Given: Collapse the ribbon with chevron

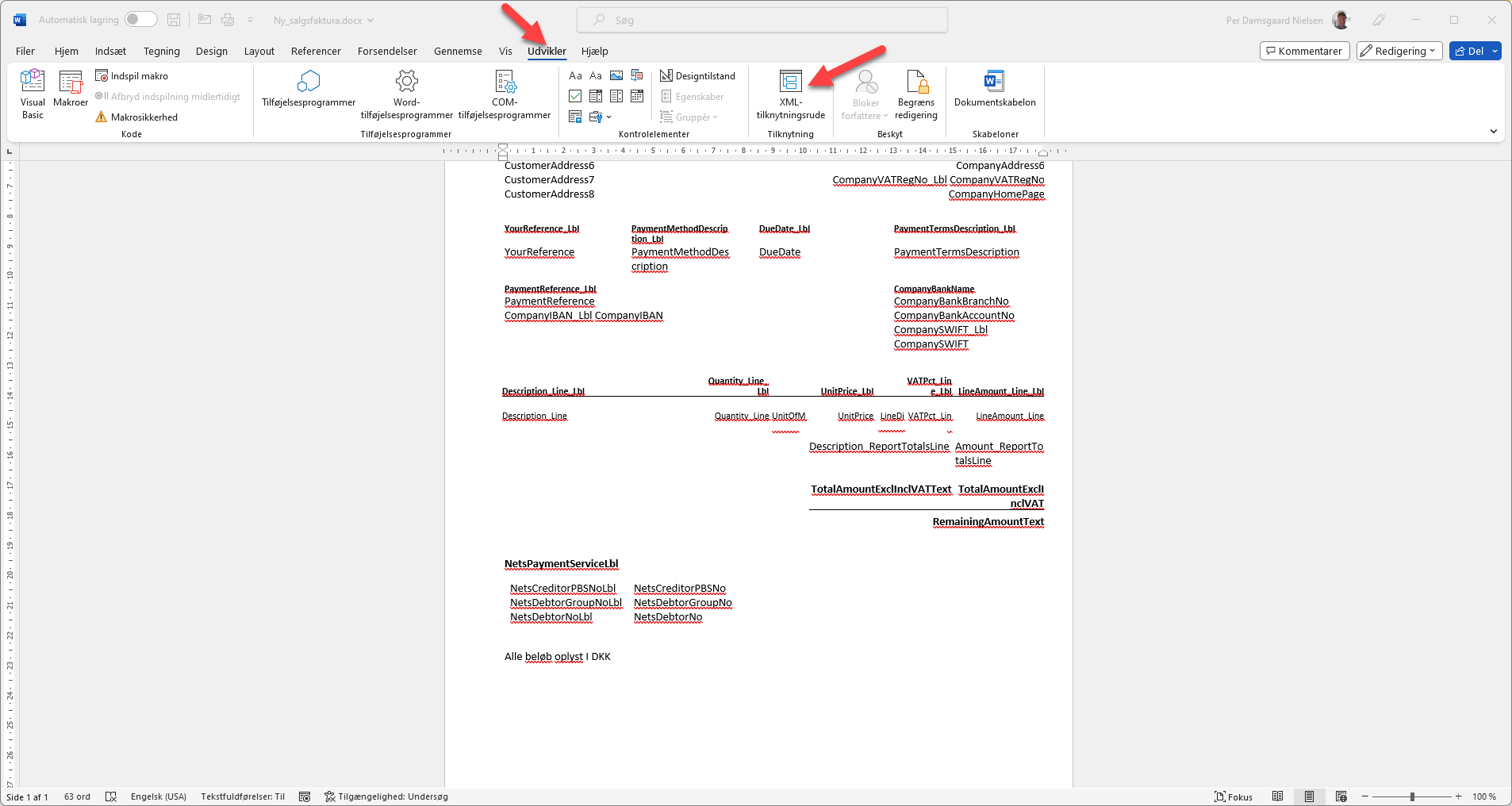Looking at the screenshot, I should click(x=1494, y=131).
